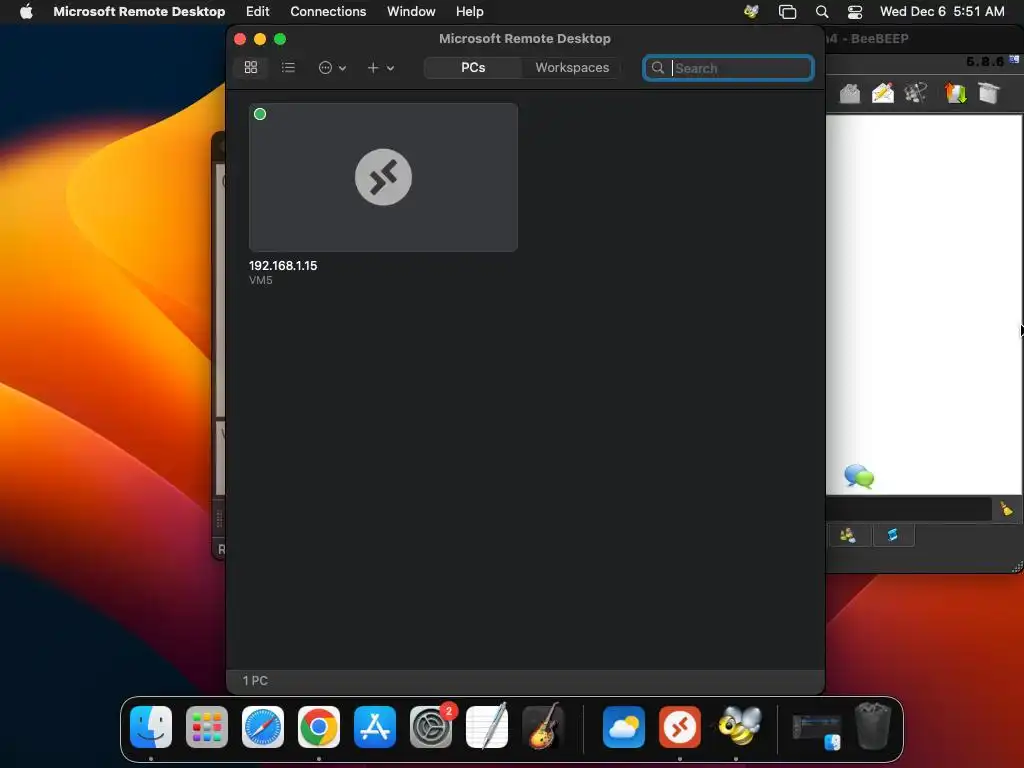This screenshot has height=768, width=1024.
Task: Open the Weather app from the Dock
Action: click(624, 727)
